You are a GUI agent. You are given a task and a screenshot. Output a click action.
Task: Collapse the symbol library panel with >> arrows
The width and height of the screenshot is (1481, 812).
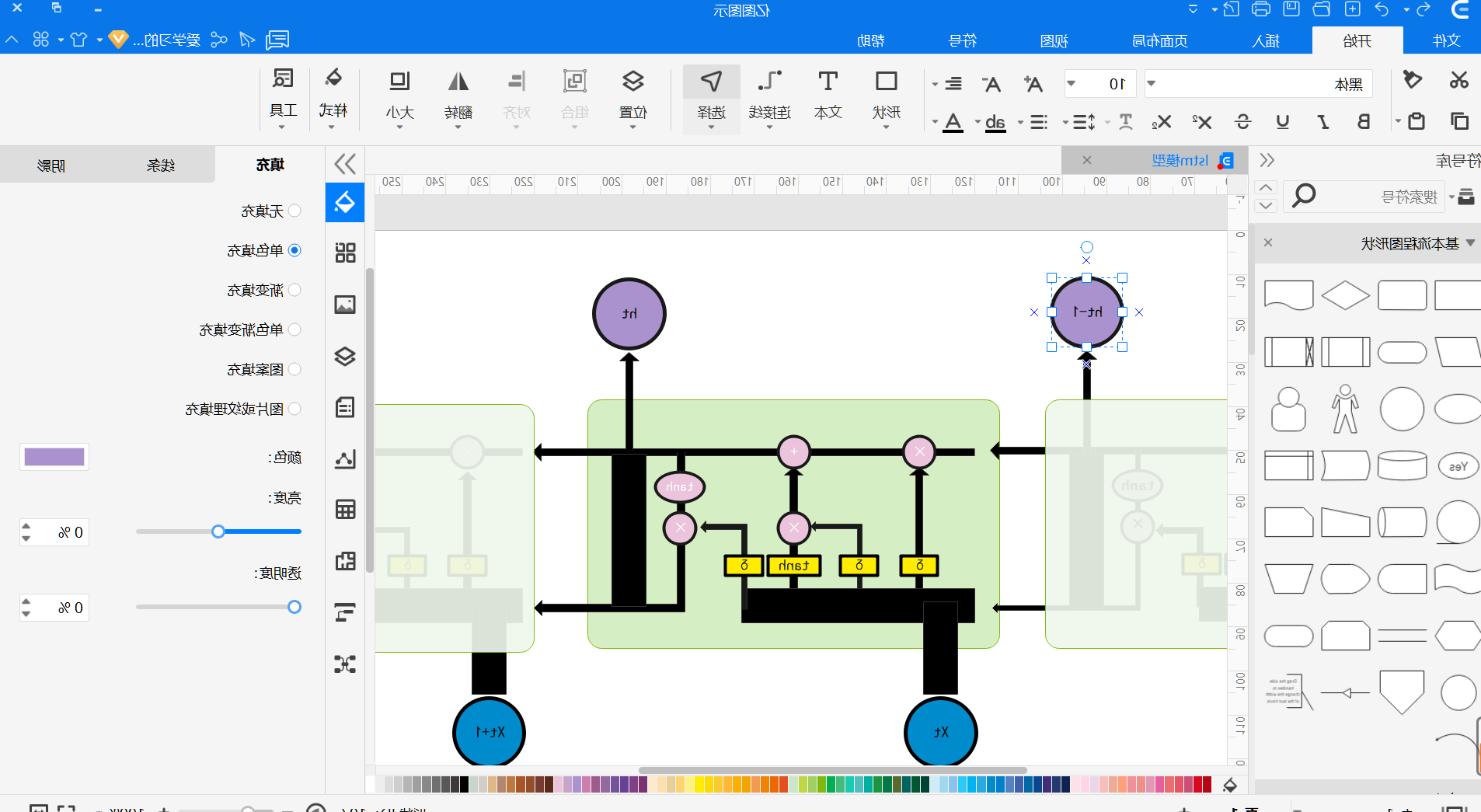coord(1267,160)
